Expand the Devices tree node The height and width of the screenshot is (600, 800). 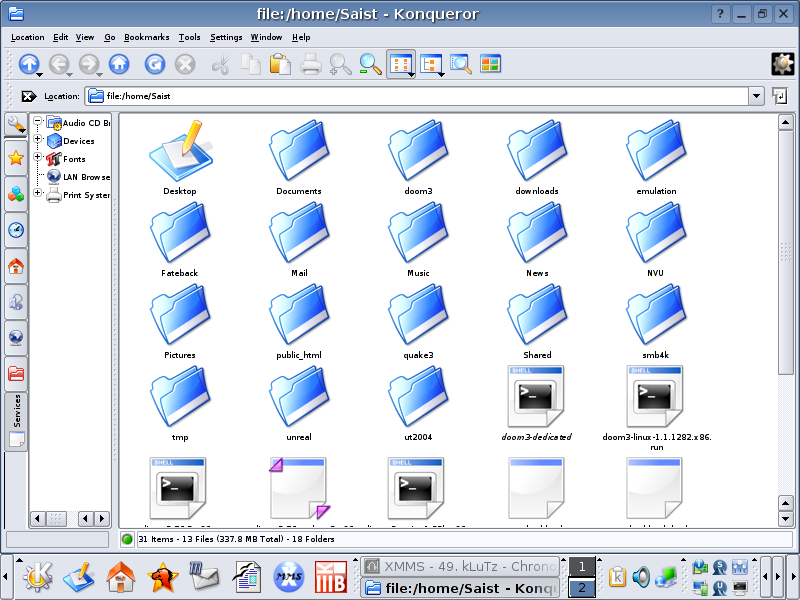tap(38, 141)
